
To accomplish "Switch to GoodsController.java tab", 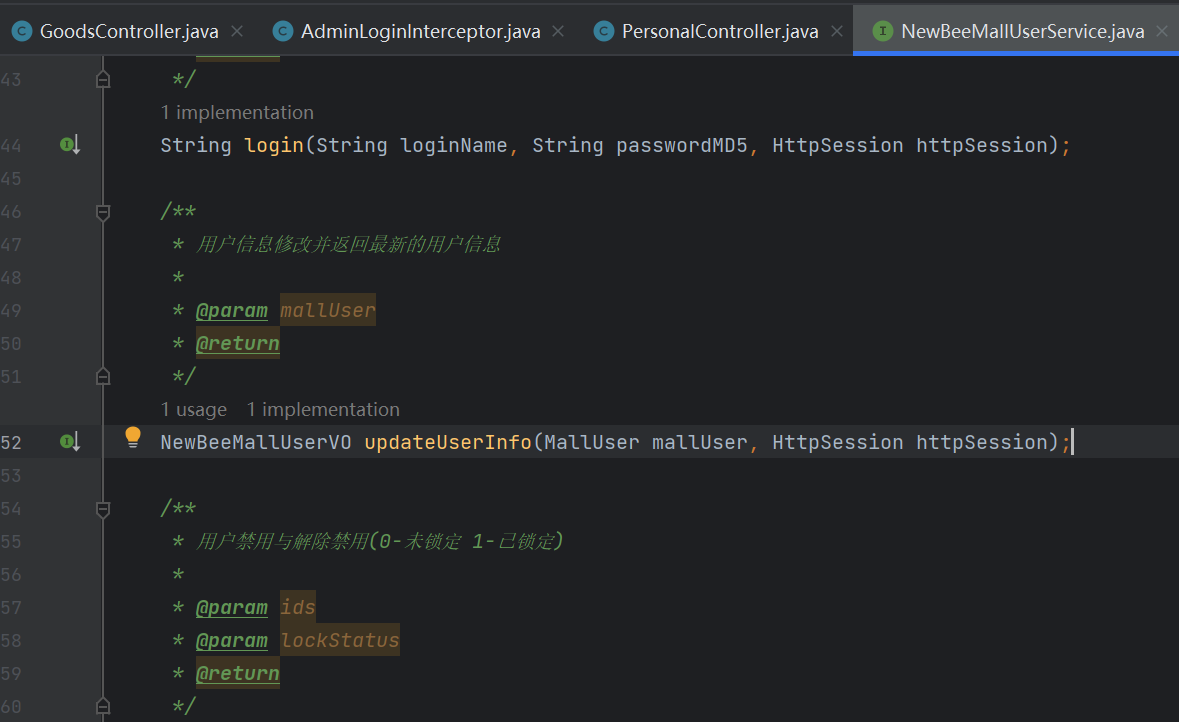I will point(129,32).
